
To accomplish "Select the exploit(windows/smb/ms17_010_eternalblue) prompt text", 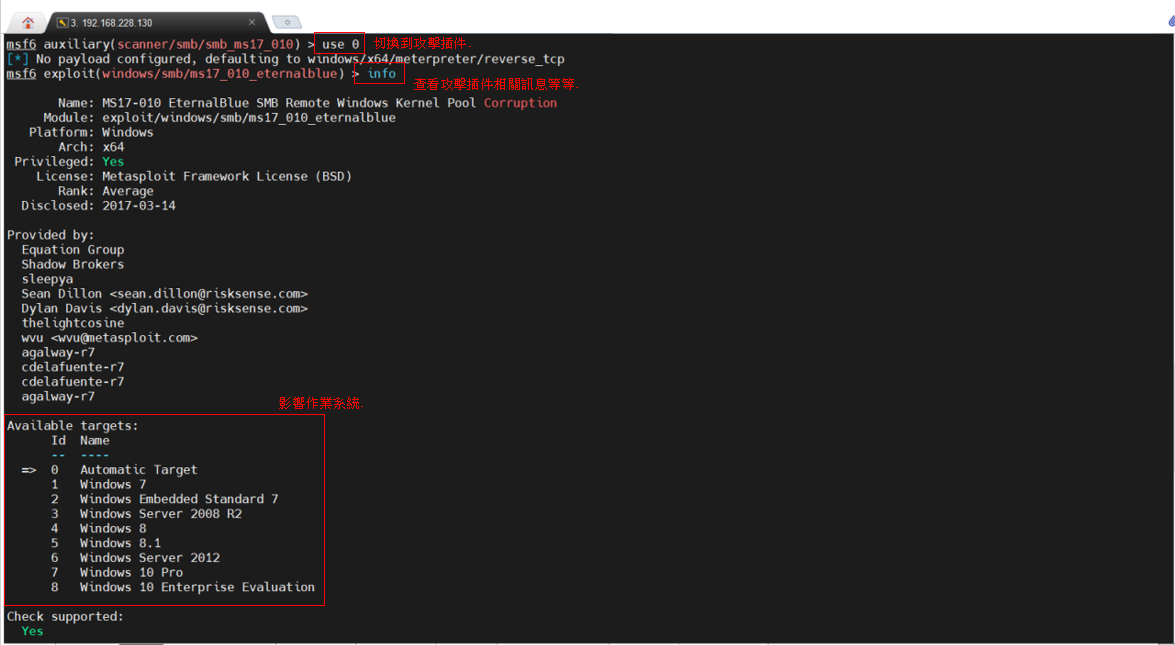I will 194,73.
